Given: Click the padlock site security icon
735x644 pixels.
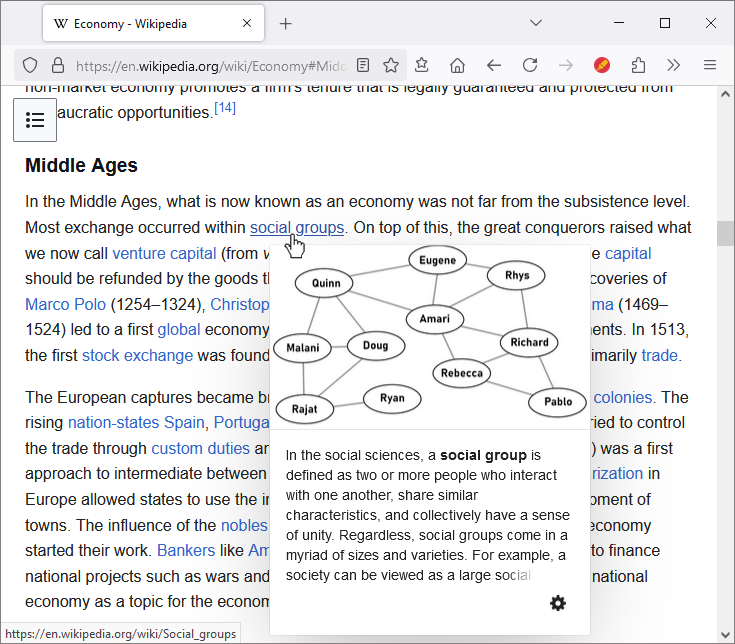Looking at the screenshot, I should tap(58, 66).
